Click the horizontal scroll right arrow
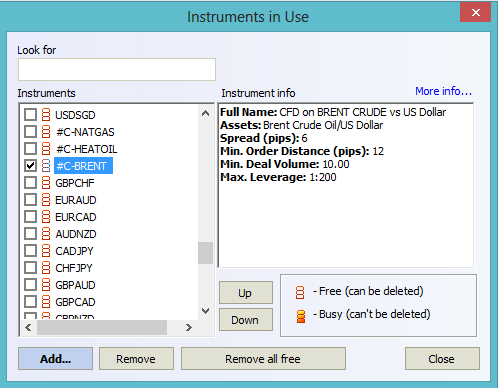Viewport: 498px width, 388px height. tap(189, 328)
